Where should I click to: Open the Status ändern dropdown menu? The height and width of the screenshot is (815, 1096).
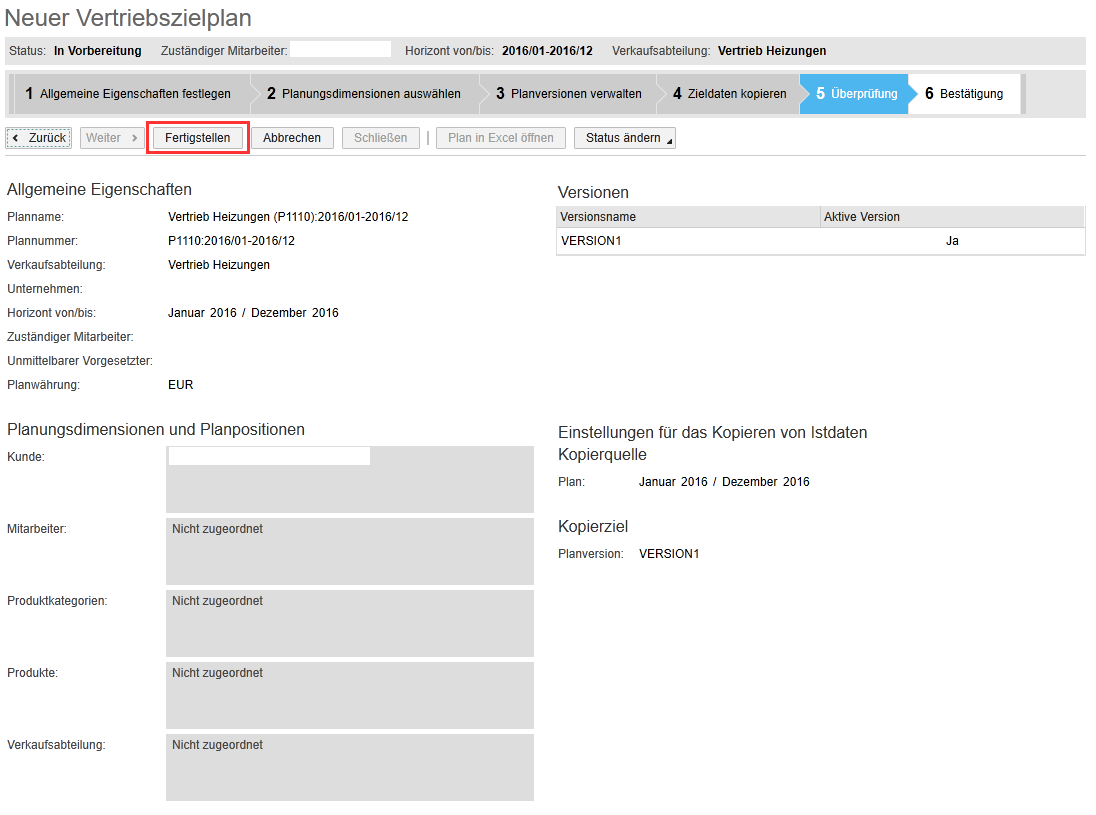point(625,138)
